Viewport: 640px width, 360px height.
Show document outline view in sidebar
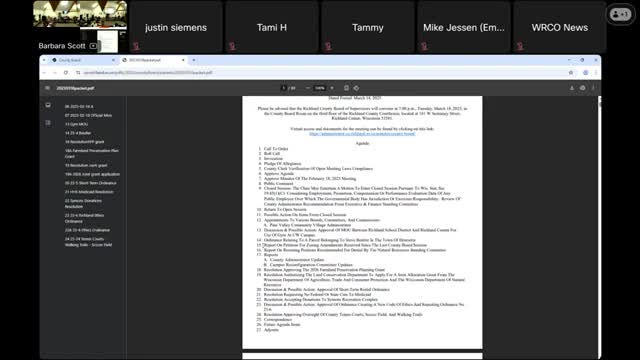click(48, 122)
